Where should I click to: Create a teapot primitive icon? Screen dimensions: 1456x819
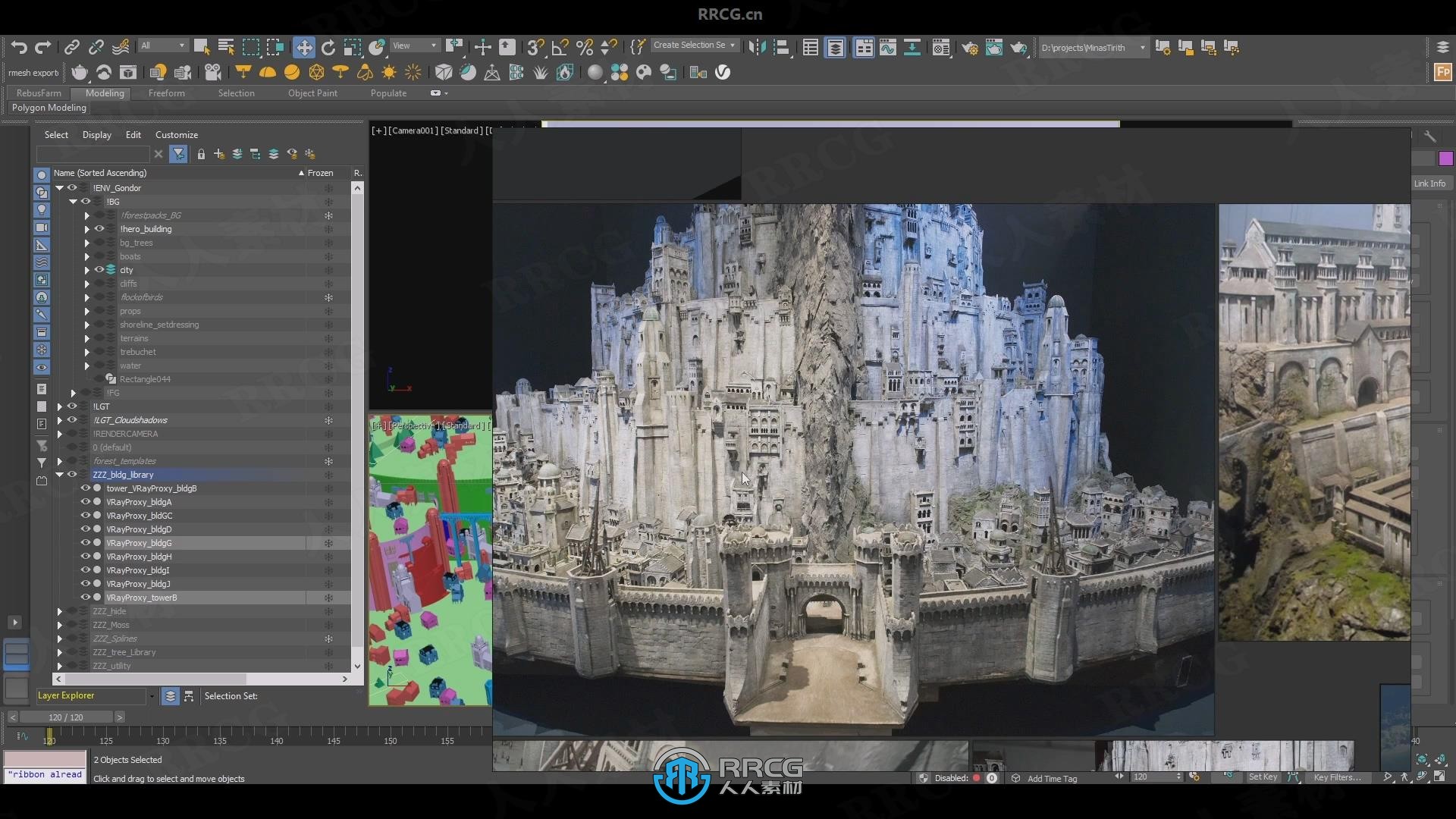[80, 72]
